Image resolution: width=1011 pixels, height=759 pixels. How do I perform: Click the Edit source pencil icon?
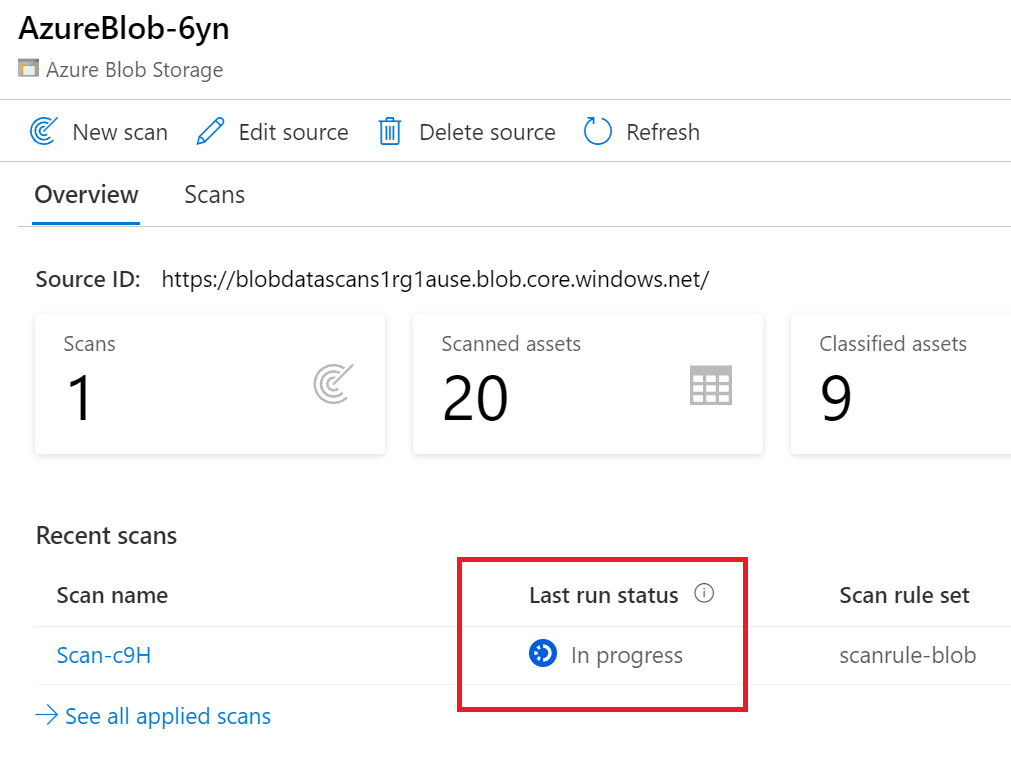tap(210, 132)
